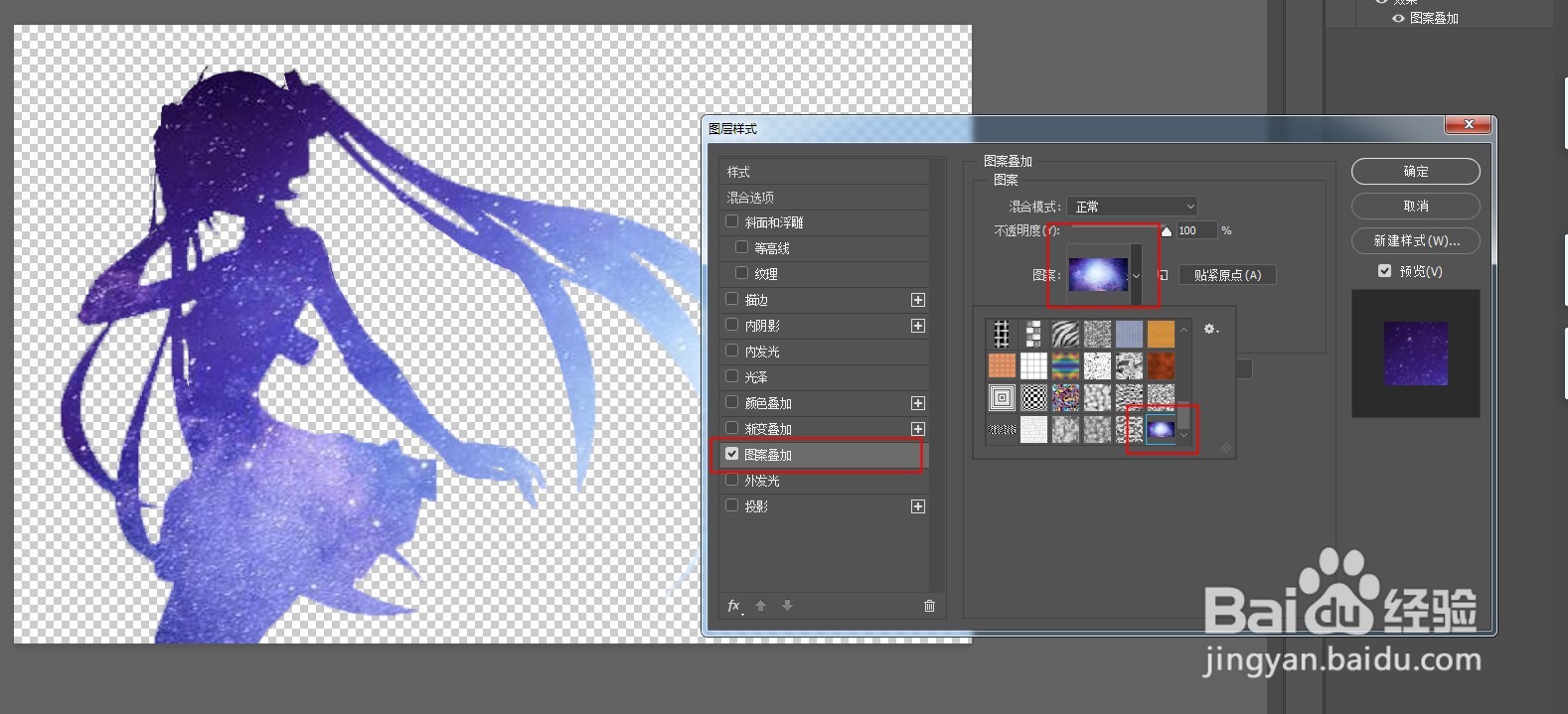
Task: Click the opacity slider handle
Action: 1167,231
